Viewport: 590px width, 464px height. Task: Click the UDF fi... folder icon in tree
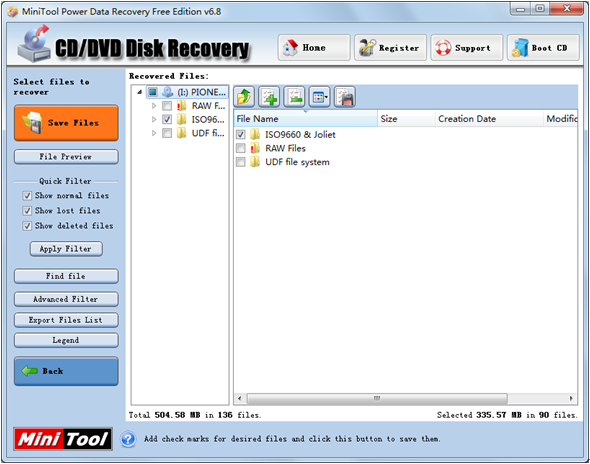(181, 133)
